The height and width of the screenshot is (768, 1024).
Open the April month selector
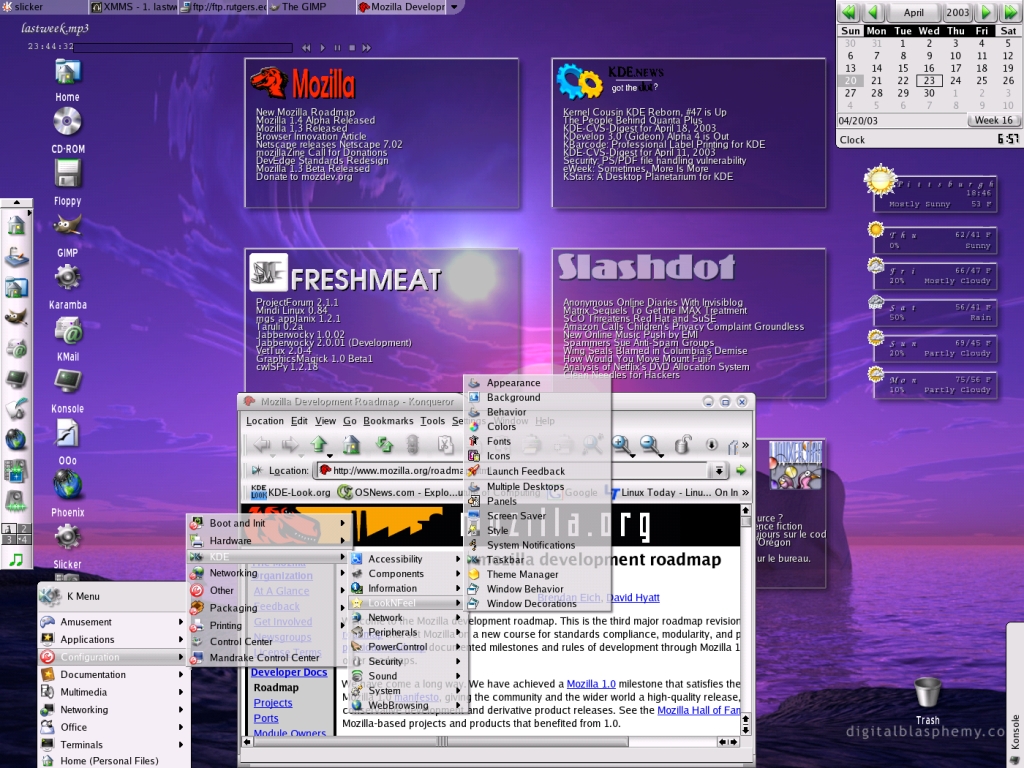click(x=913, y=12)
